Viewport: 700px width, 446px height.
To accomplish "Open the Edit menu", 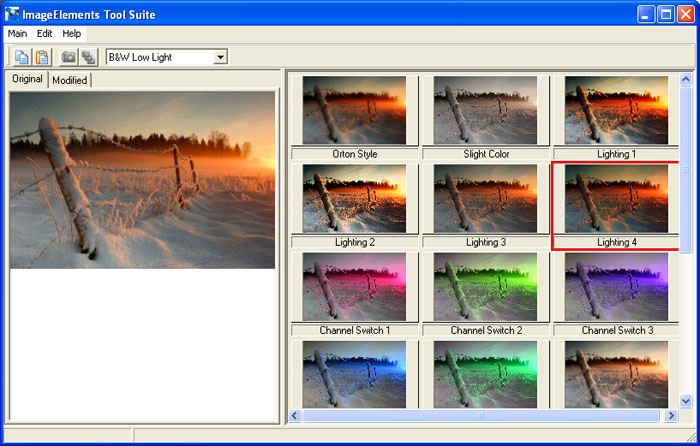I will tap(45, 33).
